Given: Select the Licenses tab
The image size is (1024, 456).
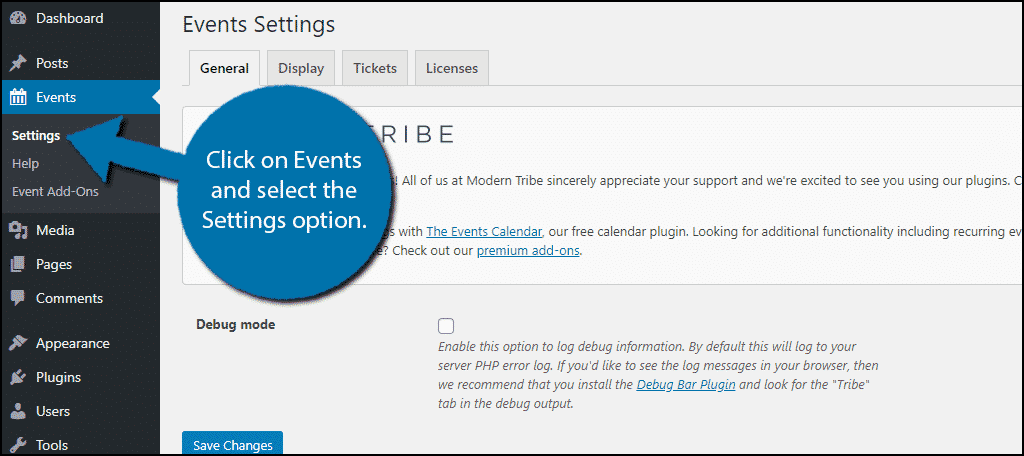Looking at the screenshot, I should pyautogui.click(x=452, y=68).
